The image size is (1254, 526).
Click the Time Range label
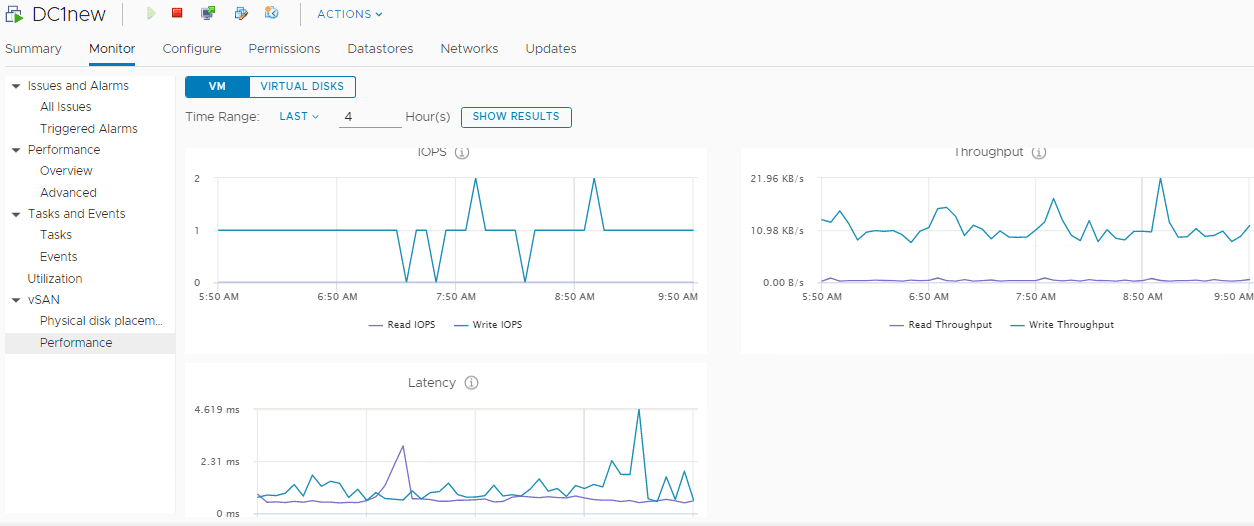tap(222, 117)
